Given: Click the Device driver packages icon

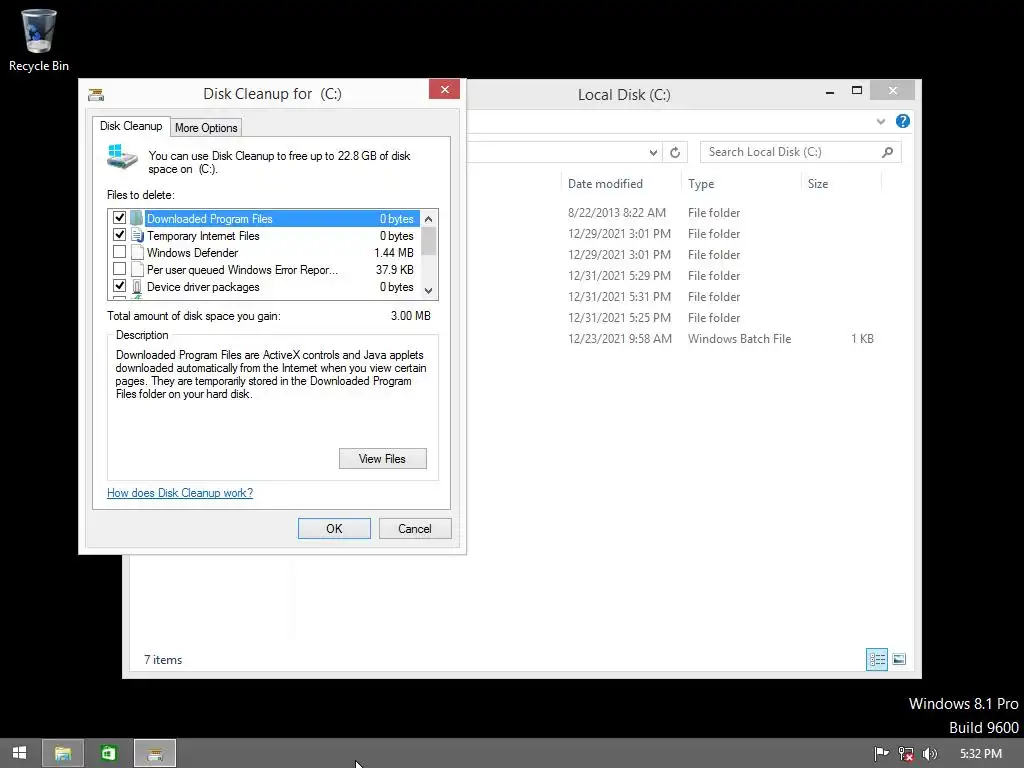Looking at the screenshot, I should 137,287.
